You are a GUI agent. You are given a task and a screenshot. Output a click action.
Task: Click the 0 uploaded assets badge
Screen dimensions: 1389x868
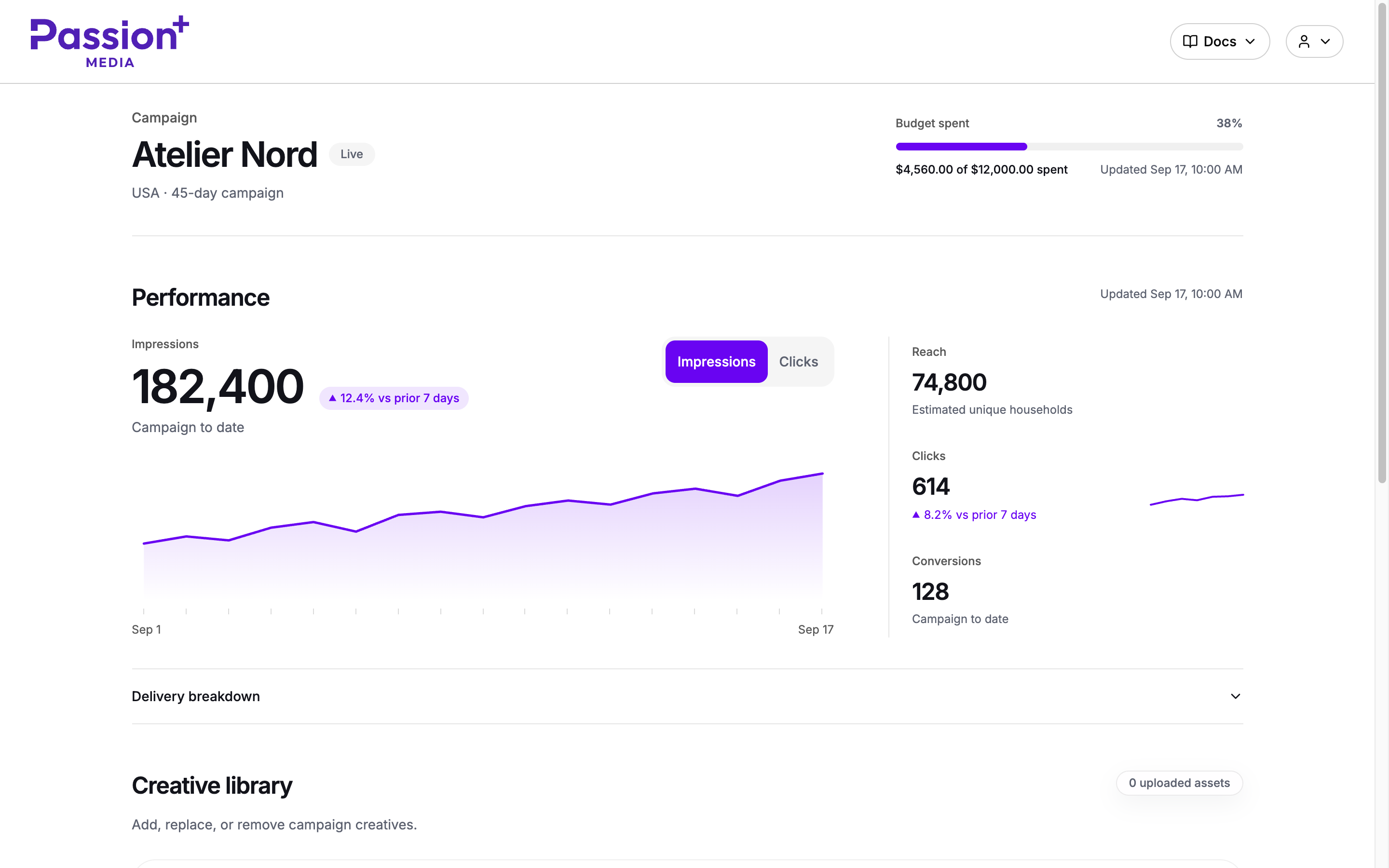(1180, 783)
